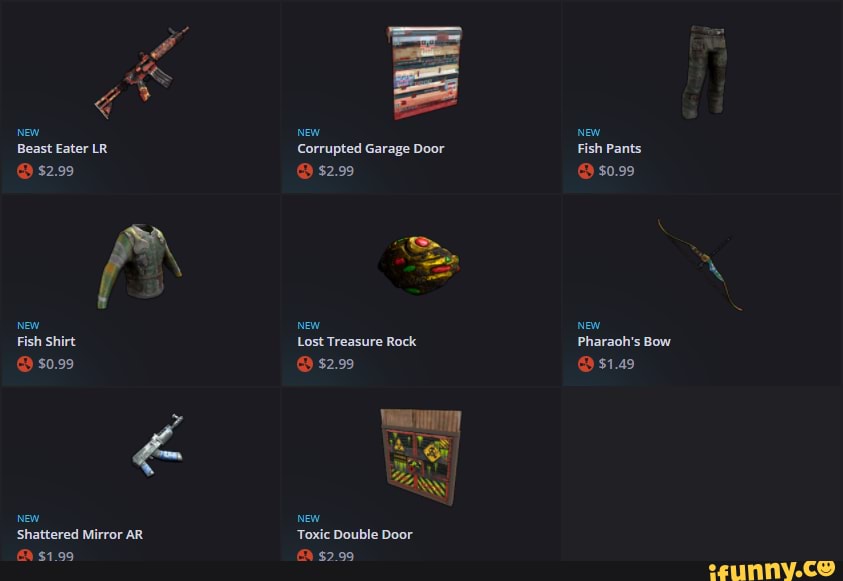843x581 pixels.
Task: Click the Pharaoh's Bow item name
Action: (624, 341)
